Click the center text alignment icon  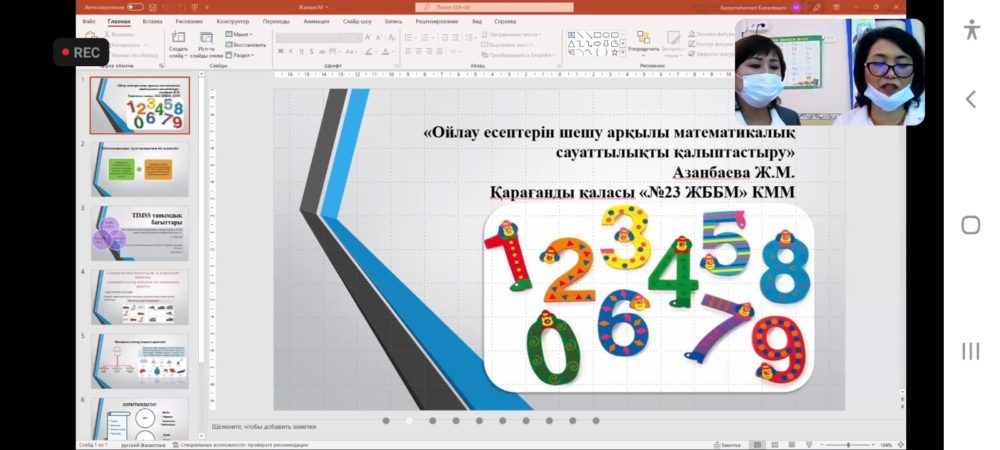[420, 52]
